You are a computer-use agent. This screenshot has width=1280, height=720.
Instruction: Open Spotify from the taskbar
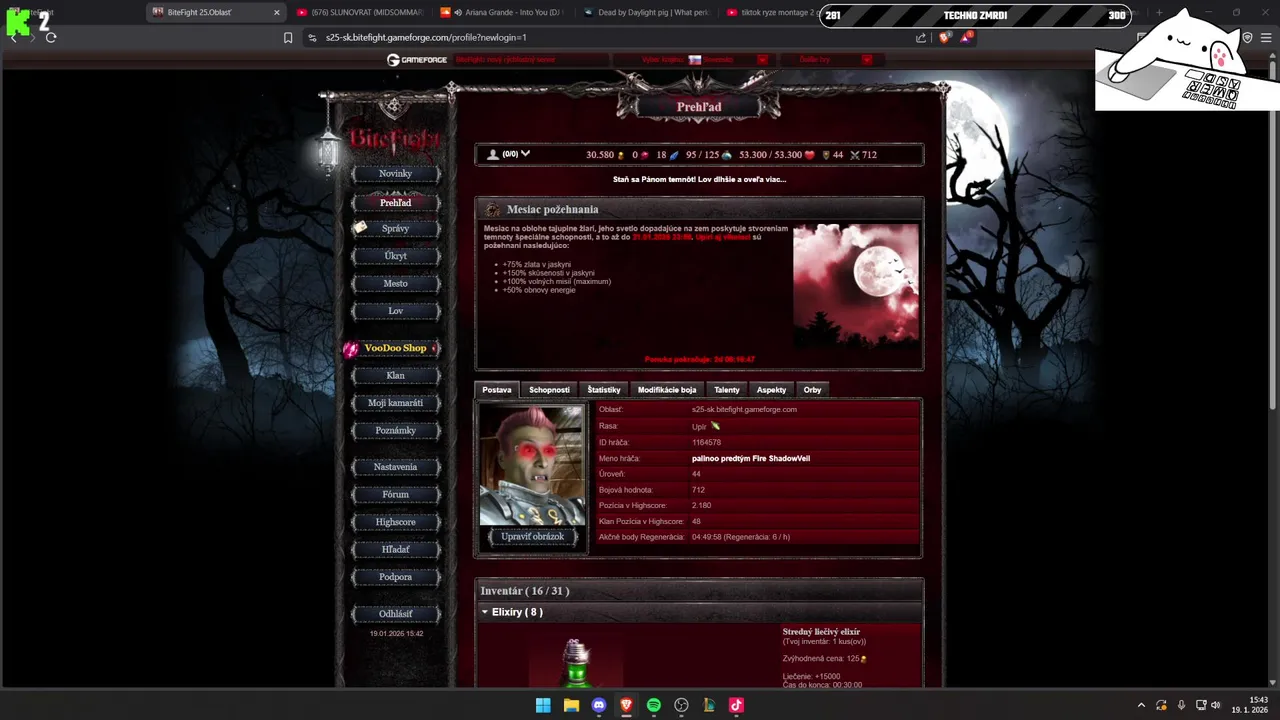pos(654,705)
